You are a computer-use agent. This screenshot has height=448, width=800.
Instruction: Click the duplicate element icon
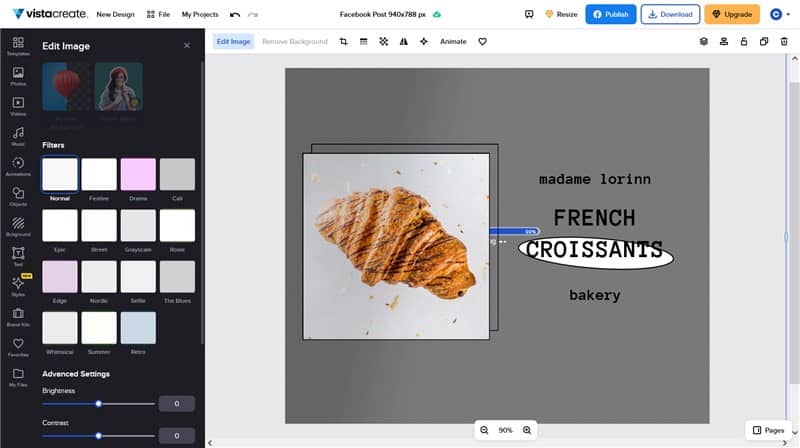click(764, 41)
